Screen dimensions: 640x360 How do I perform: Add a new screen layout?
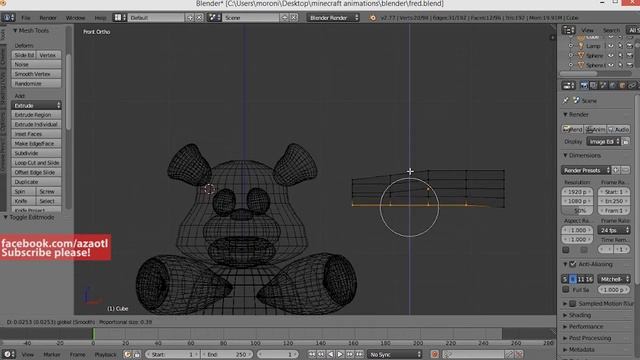pos(190,18)
